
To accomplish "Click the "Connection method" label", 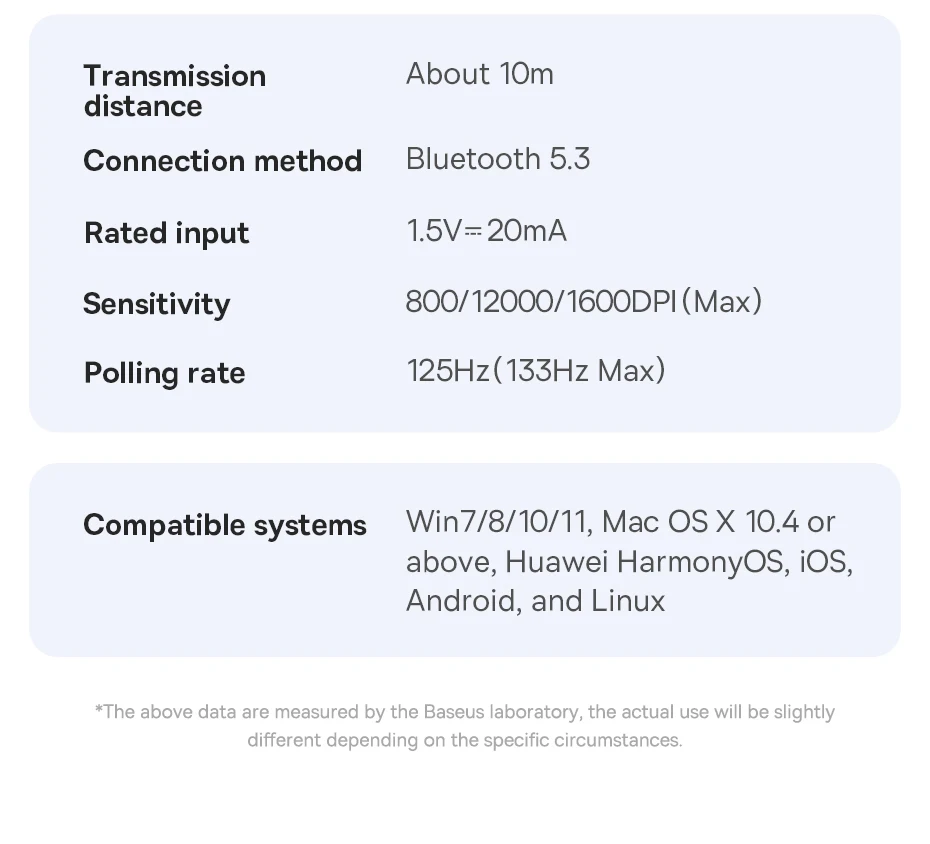I will coord(222,161).
